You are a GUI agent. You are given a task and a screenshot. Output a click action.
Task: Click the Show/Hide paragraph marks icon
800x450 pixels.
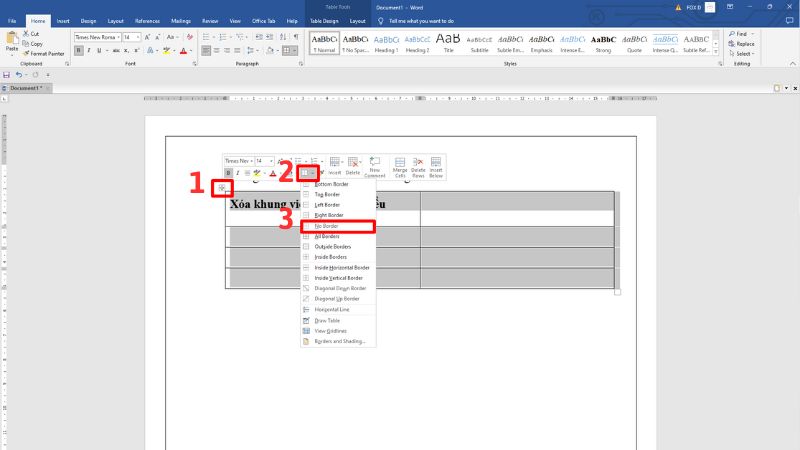point(296,36)
